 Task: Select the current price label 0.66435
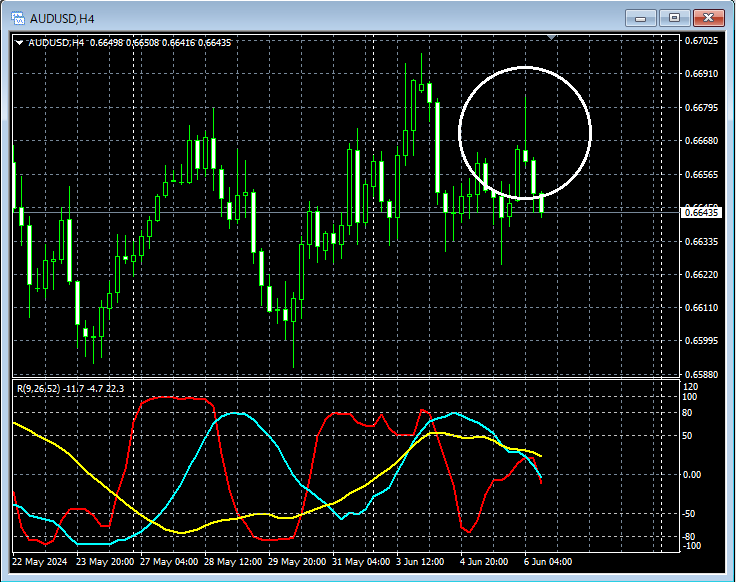click(x=701, y=212)
